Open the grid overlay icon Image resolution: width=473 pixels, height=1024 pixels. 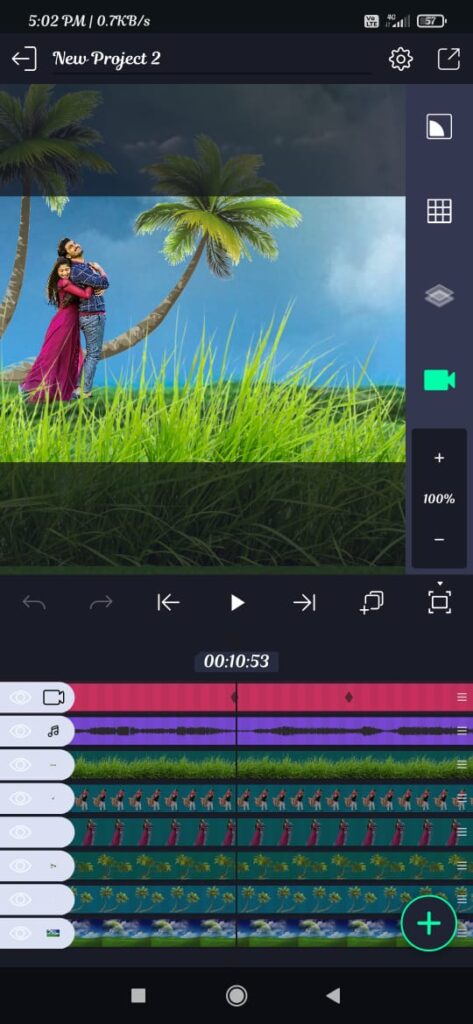pos(439,211)
